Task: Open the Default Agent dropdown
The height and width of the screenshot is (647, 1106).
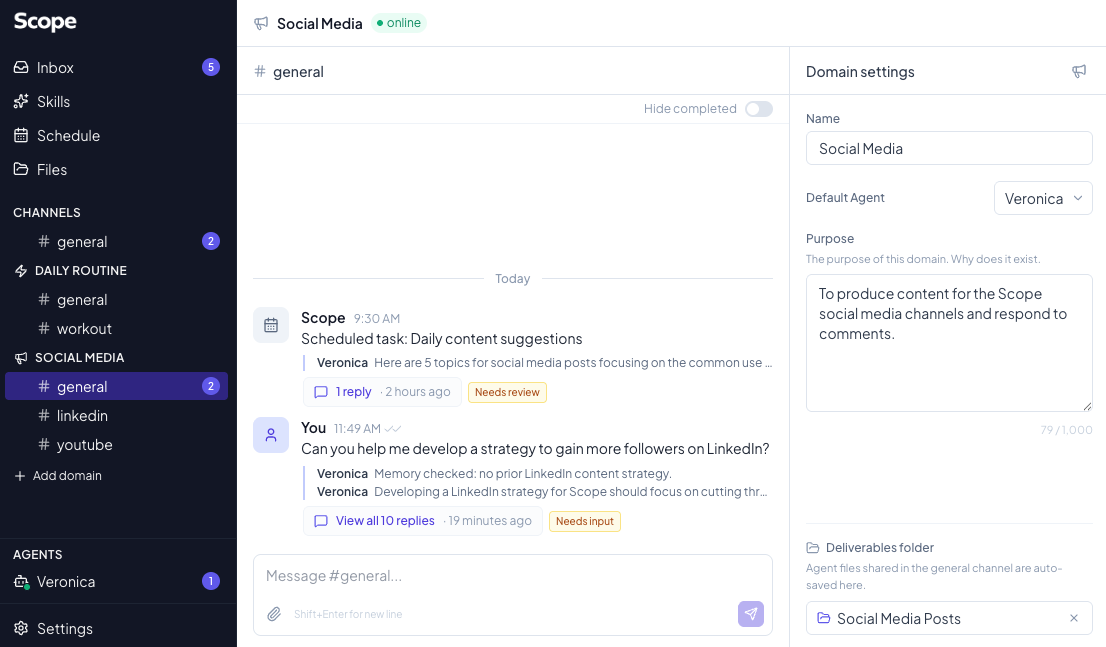Action: (x=1043, y=198)
